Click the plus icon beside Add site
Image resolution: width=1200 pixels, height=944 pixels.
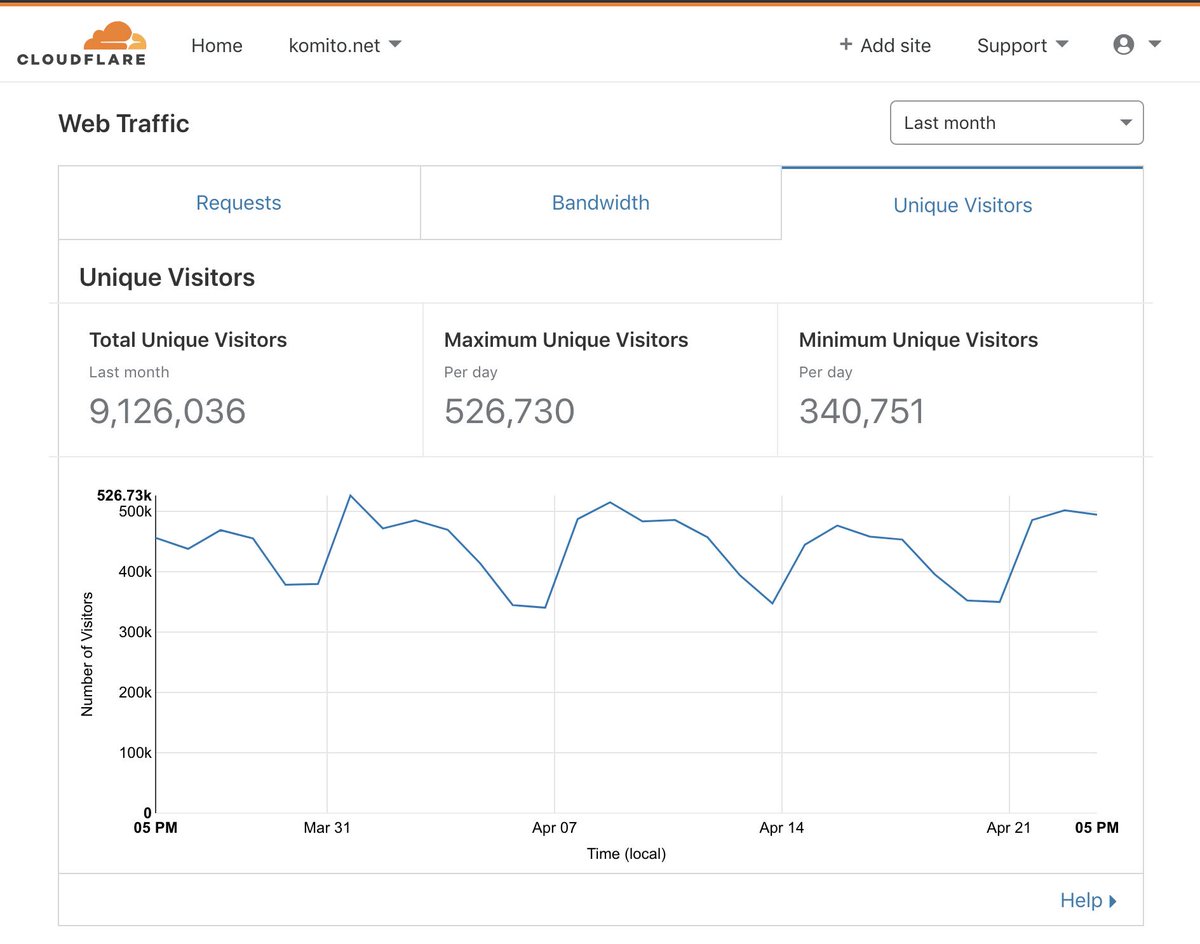(846, 45)
